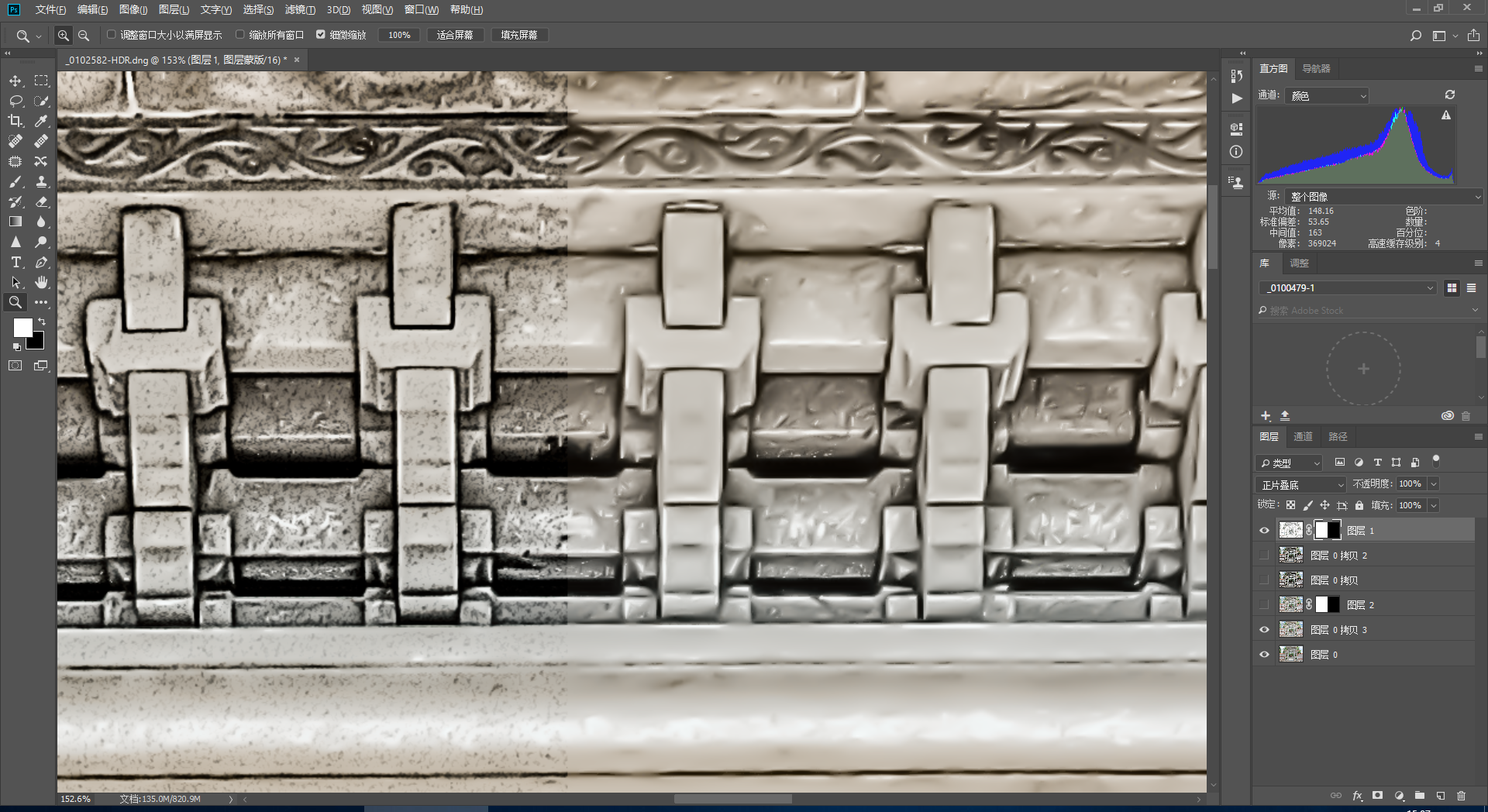Delete the selected layer with the trash icon
This screenshot has width=1488, height=812.
pyautogui.click(x=1461, y=796)
